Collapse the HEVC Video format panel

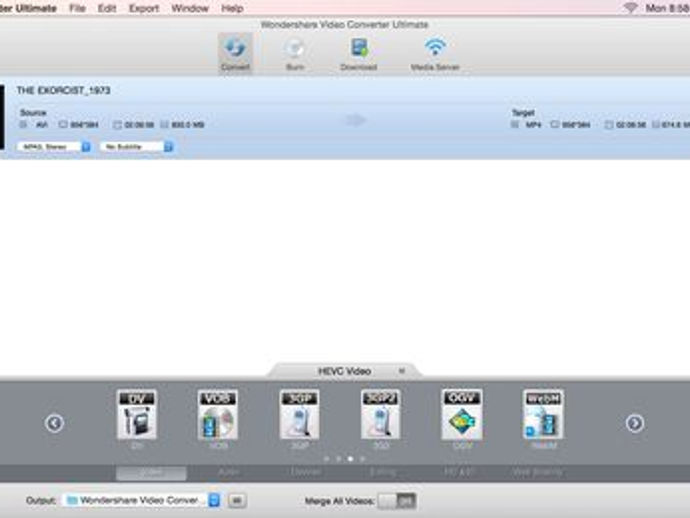click(x=402, y=371)
